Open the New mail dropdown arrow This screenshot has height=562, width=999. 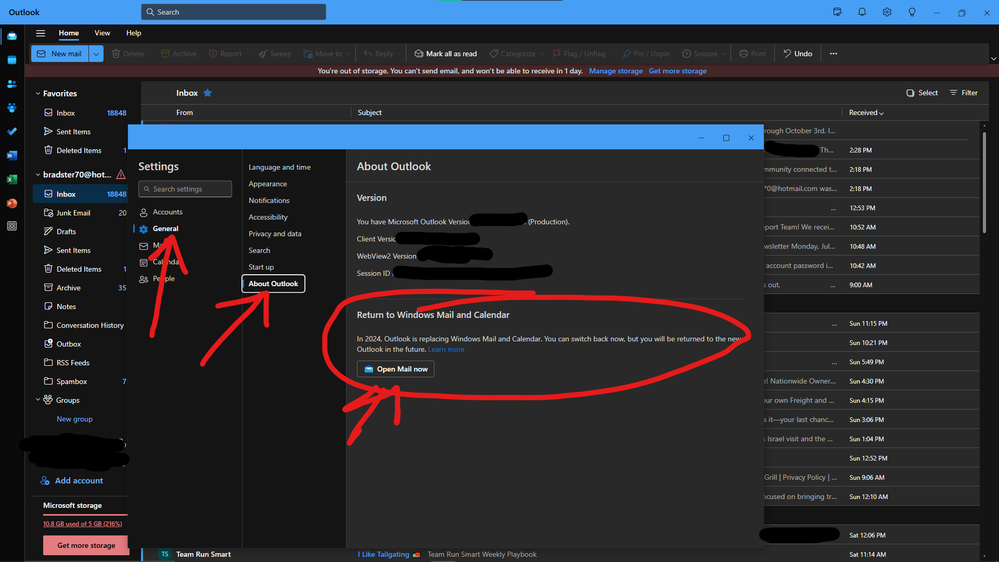[96, 54]
